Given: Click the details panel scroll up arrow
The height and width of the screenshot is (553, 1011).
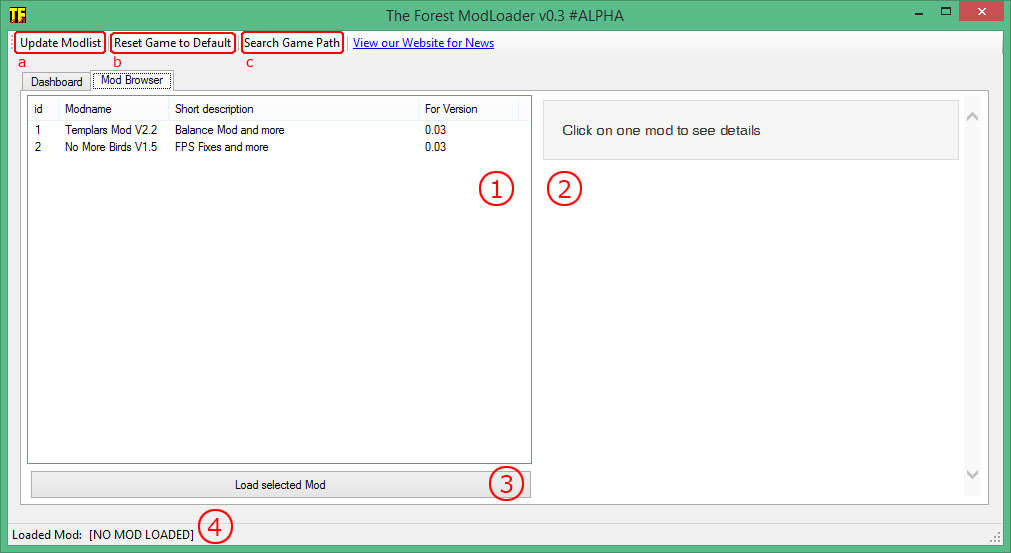Looking at the screenshot, I should [972, 117].
